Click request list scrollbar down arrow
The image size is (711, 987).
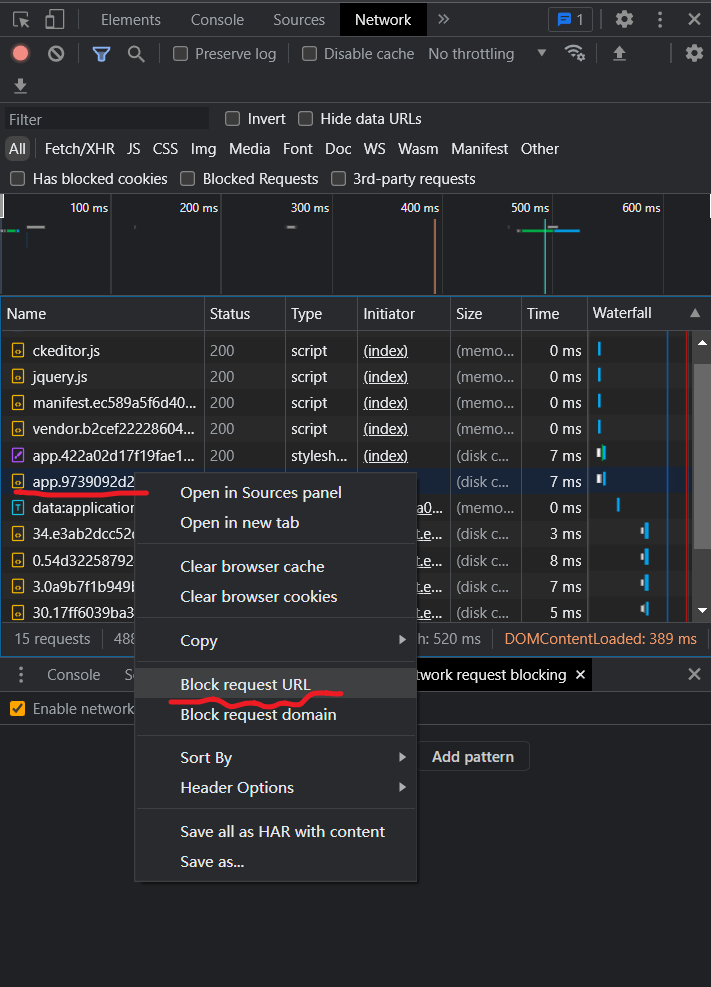tap(702, 611)
